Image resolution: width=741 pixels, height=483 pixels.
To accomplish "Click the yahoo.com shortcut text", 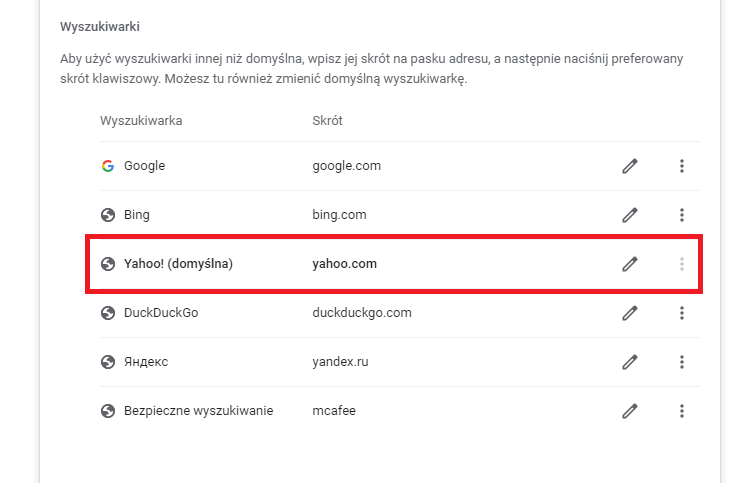I will pos(345,264).
